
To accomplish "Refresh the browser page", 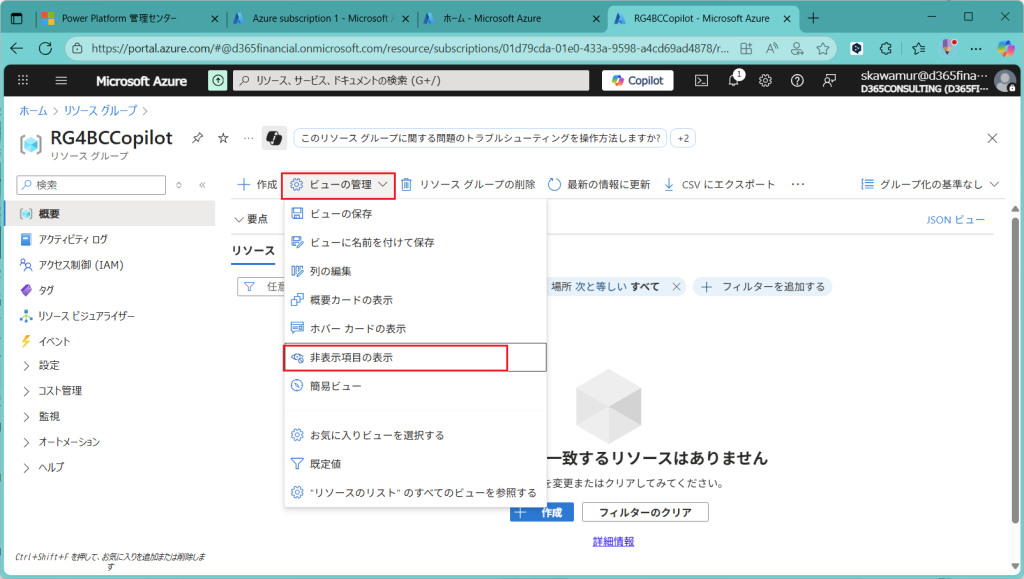I will pyautogui.click(x=45, y=48).
